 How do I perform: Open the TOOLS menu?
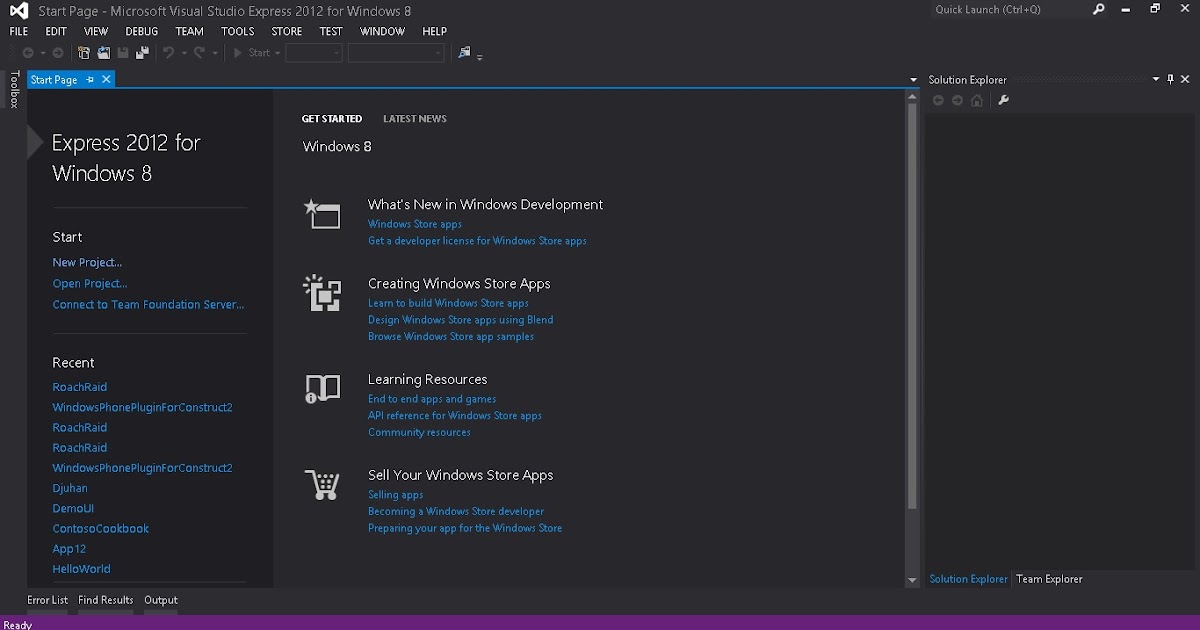pyautogui.click(x=238, y=31)
